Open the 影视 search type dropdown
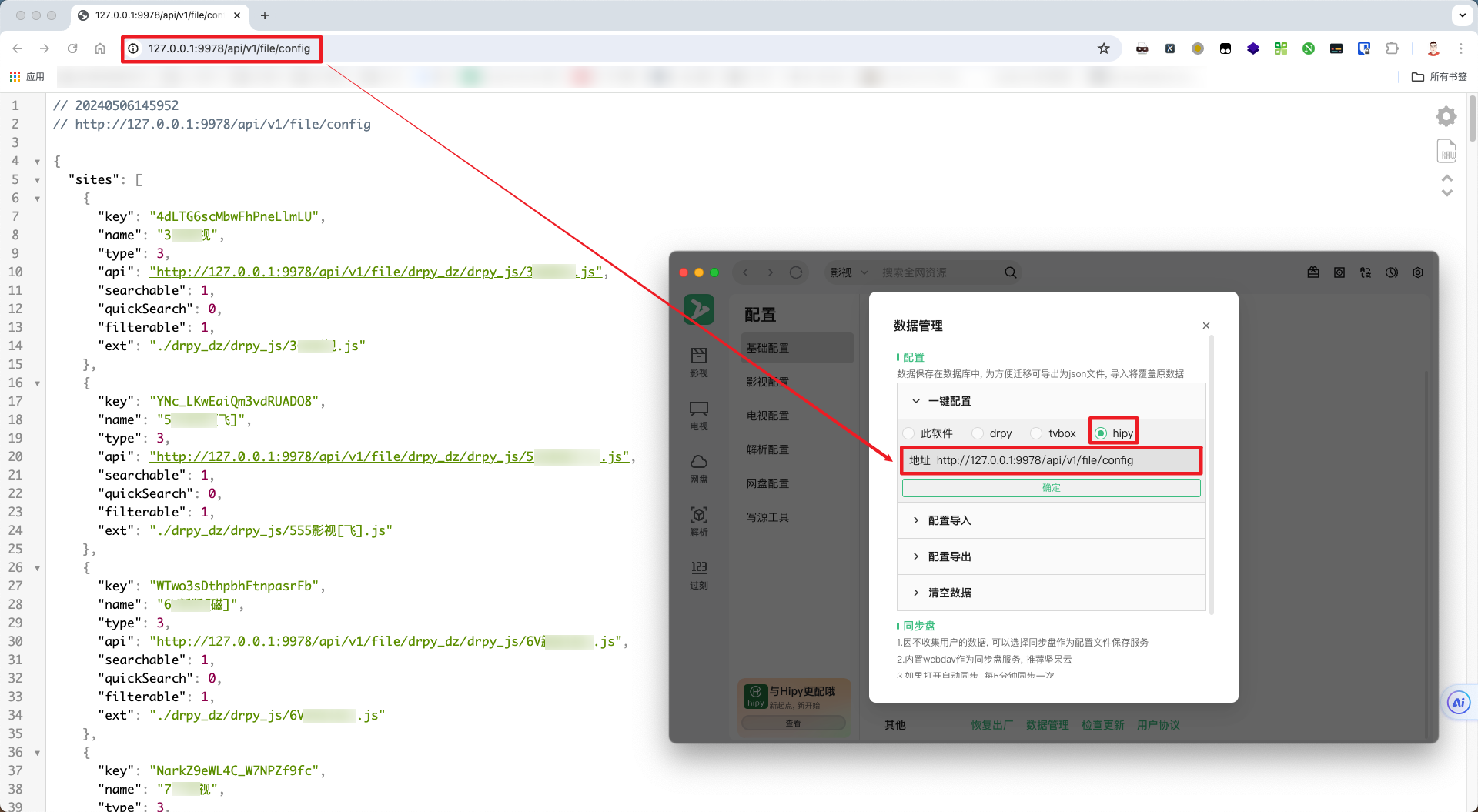Viewport: 1478px width, 812px height. click(x=849, y=272)
